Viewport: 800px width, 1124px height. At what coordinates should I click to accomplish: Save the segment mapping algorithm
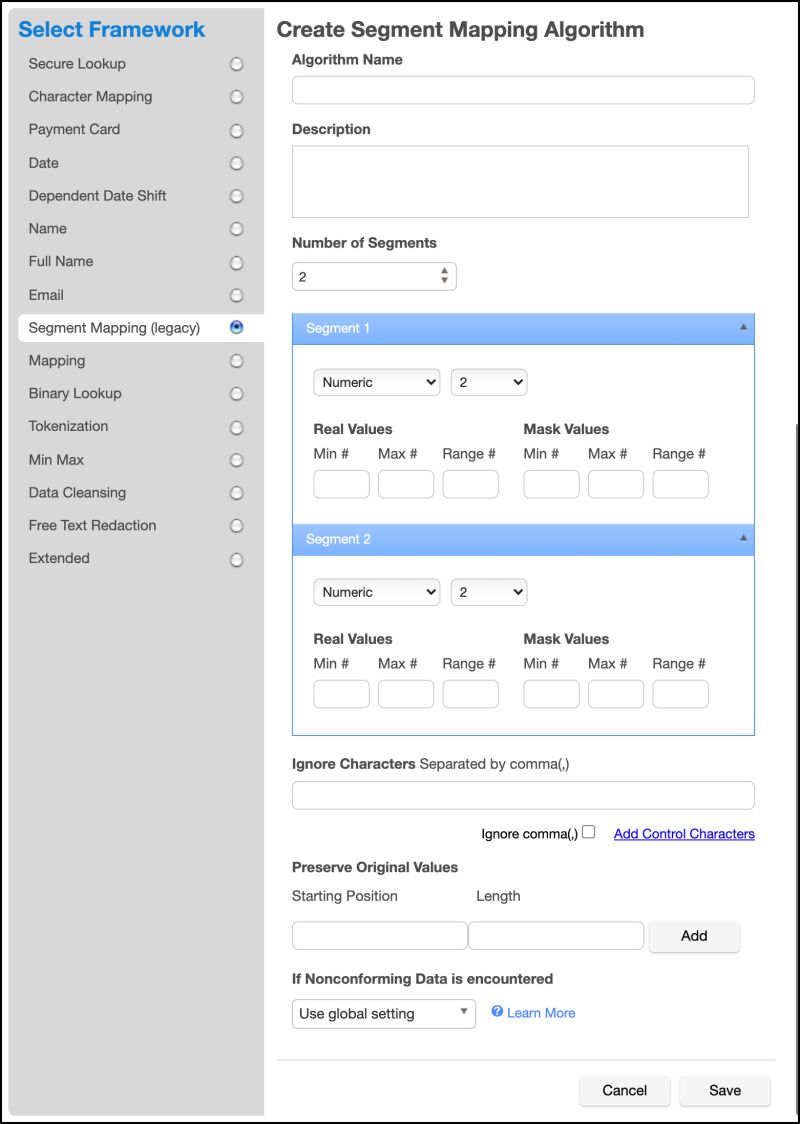pos(725,1090)
